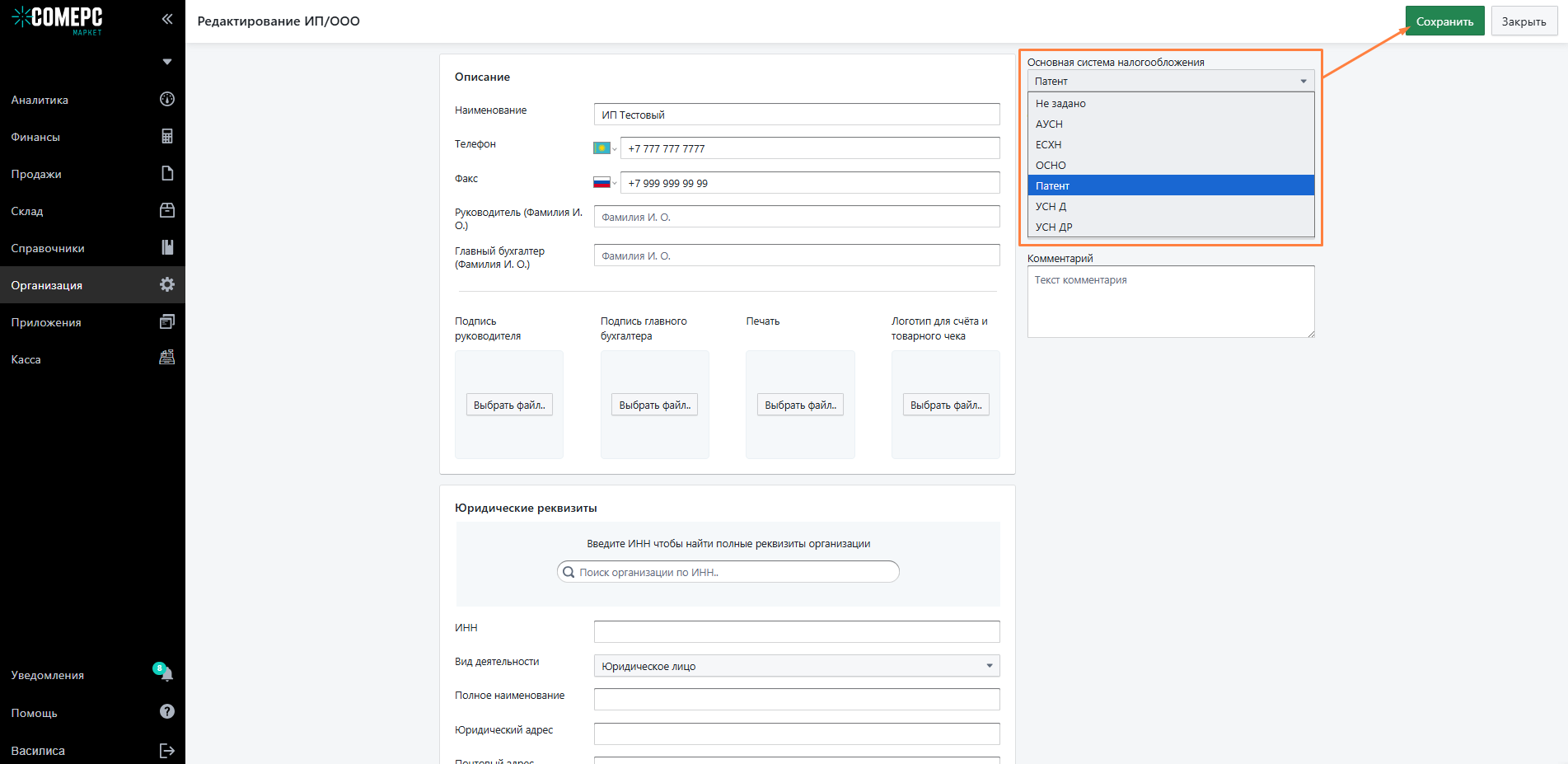
Task: Choose file for Печать upload
Action: [799, 405]
